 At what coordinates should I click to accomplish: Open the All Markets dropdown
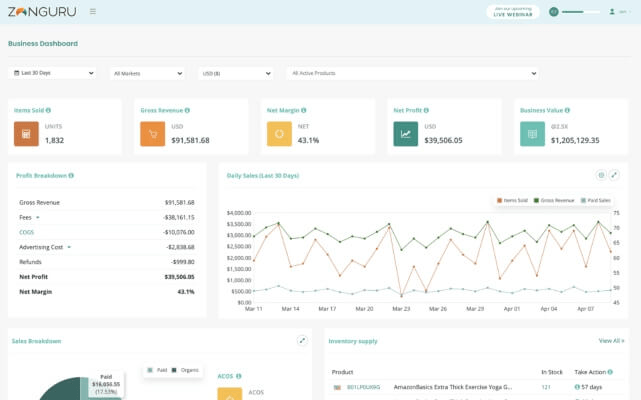click(x=148, y=74)
